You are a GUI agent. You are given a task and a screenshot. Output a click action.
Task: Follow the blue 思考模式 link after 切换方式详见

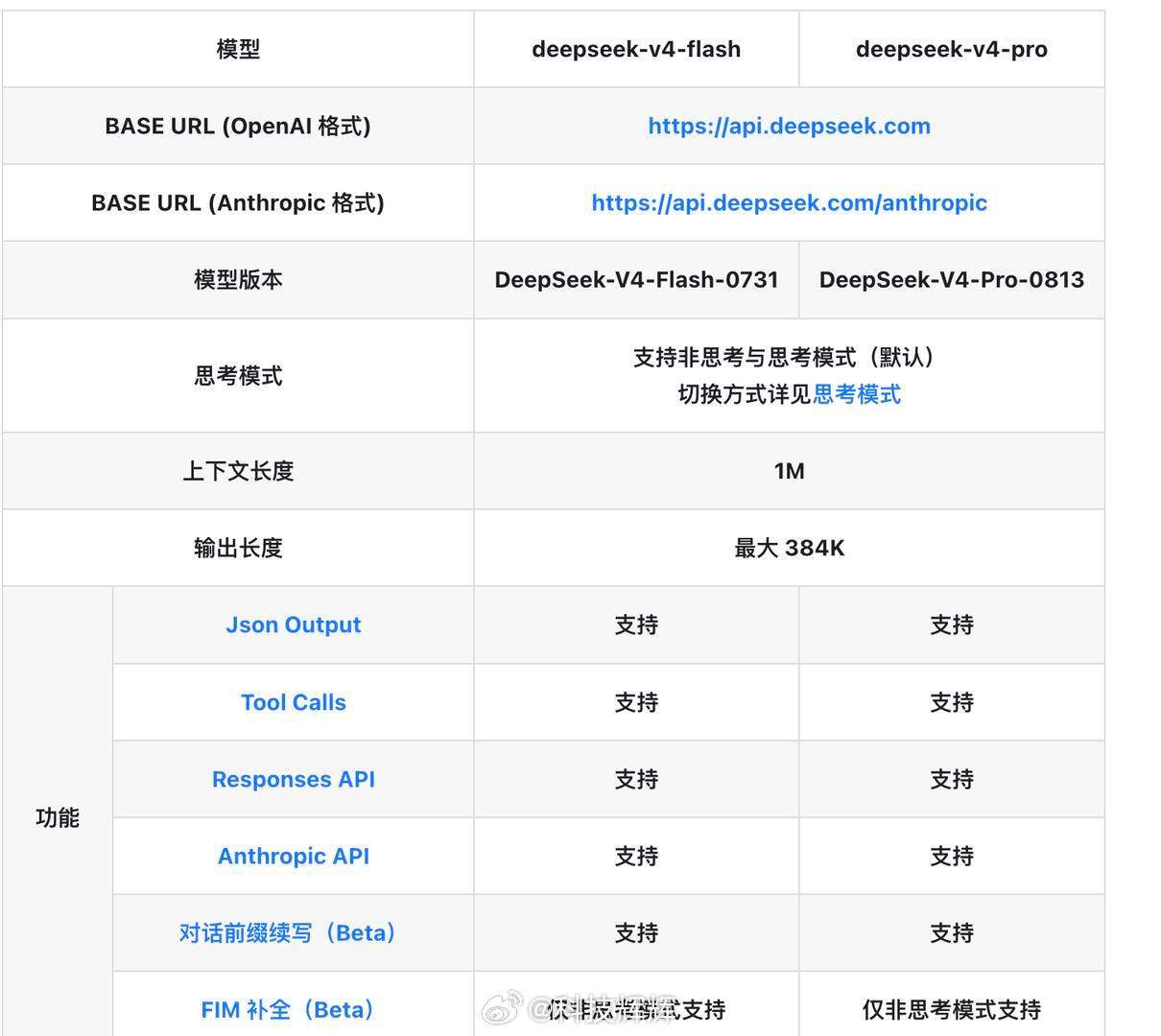[856, 394]
